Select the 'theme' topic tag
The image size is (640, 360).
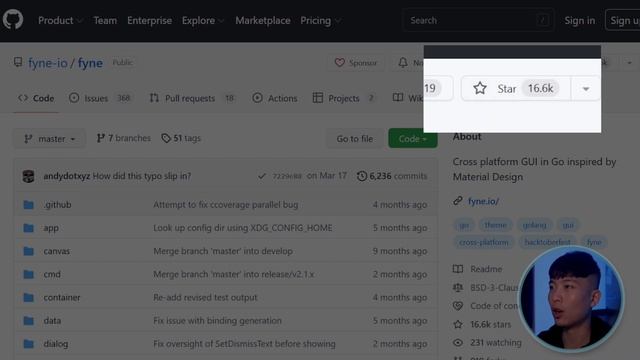click(496, 225)
